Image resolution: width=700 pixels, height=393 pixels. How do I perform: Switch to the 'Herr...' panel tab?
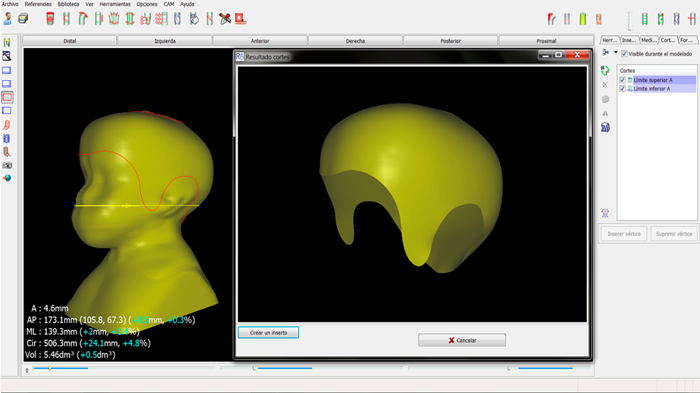point(610,40)
